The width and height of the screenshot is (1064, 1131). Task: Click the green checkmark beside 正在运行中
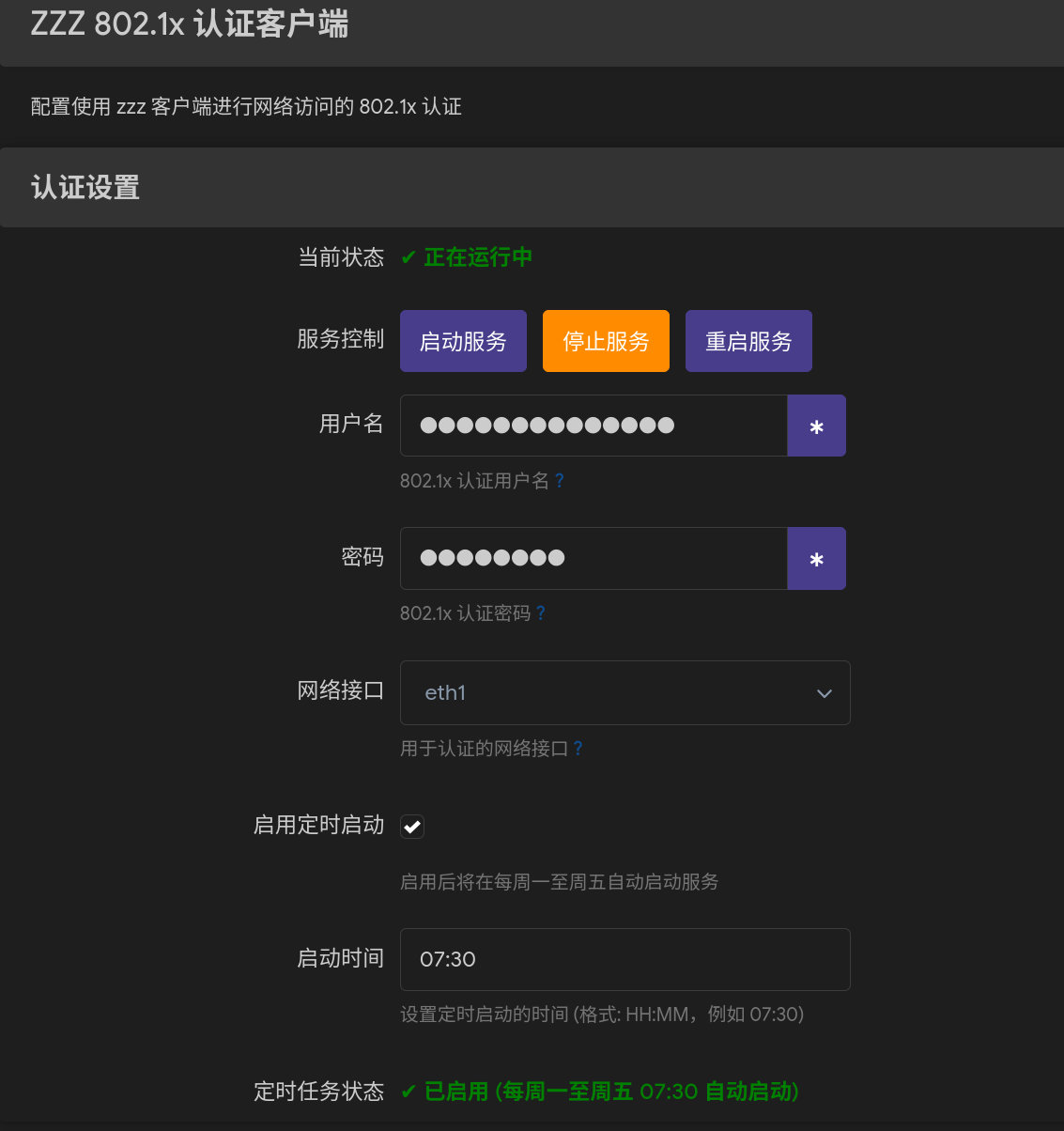409,257
